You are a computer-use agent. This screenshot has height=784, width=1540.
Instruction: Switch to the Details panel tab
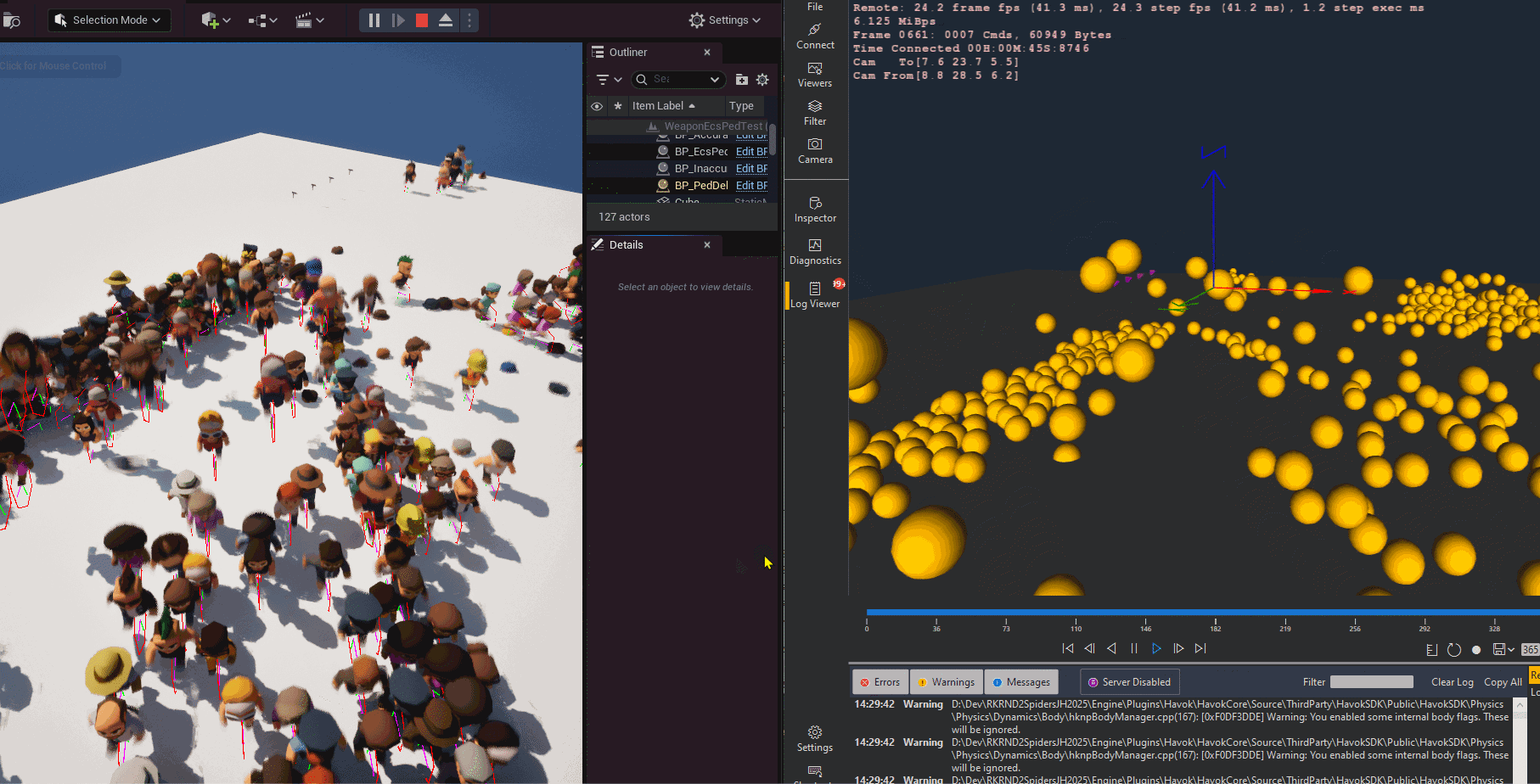click(x=626, y=245)
